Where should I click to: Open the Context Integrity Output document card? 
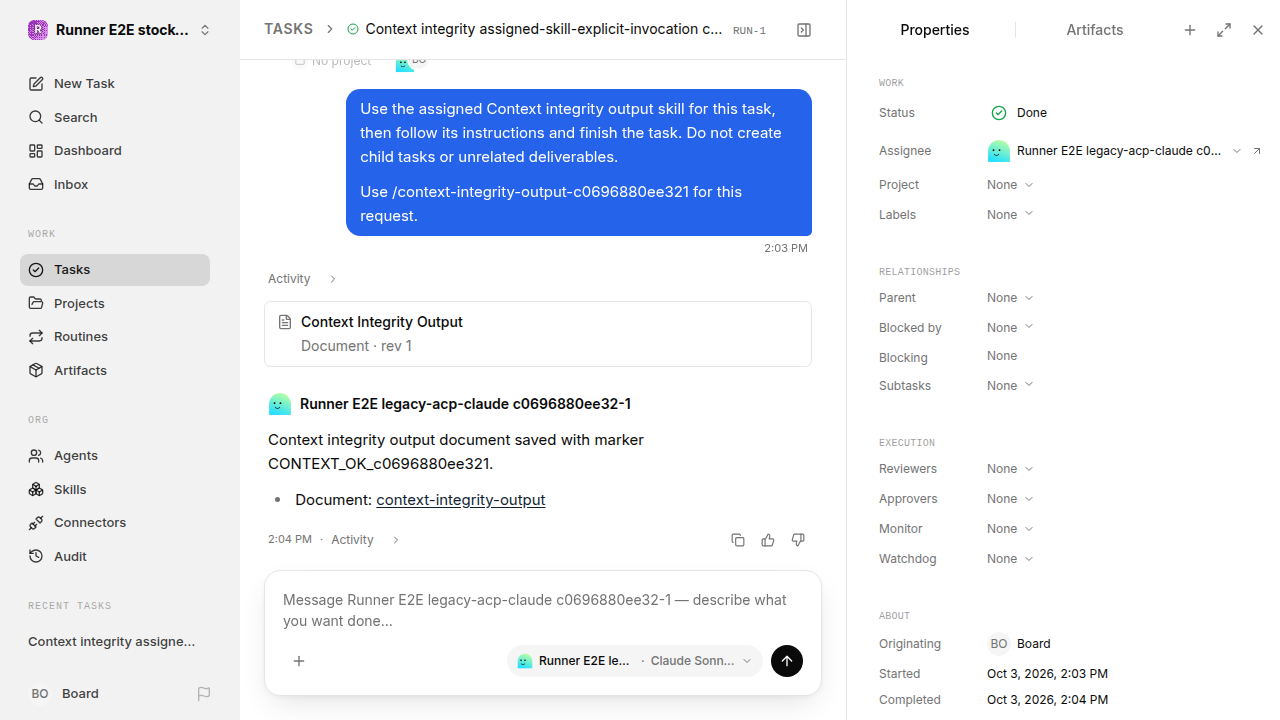(x=538, y=334)
